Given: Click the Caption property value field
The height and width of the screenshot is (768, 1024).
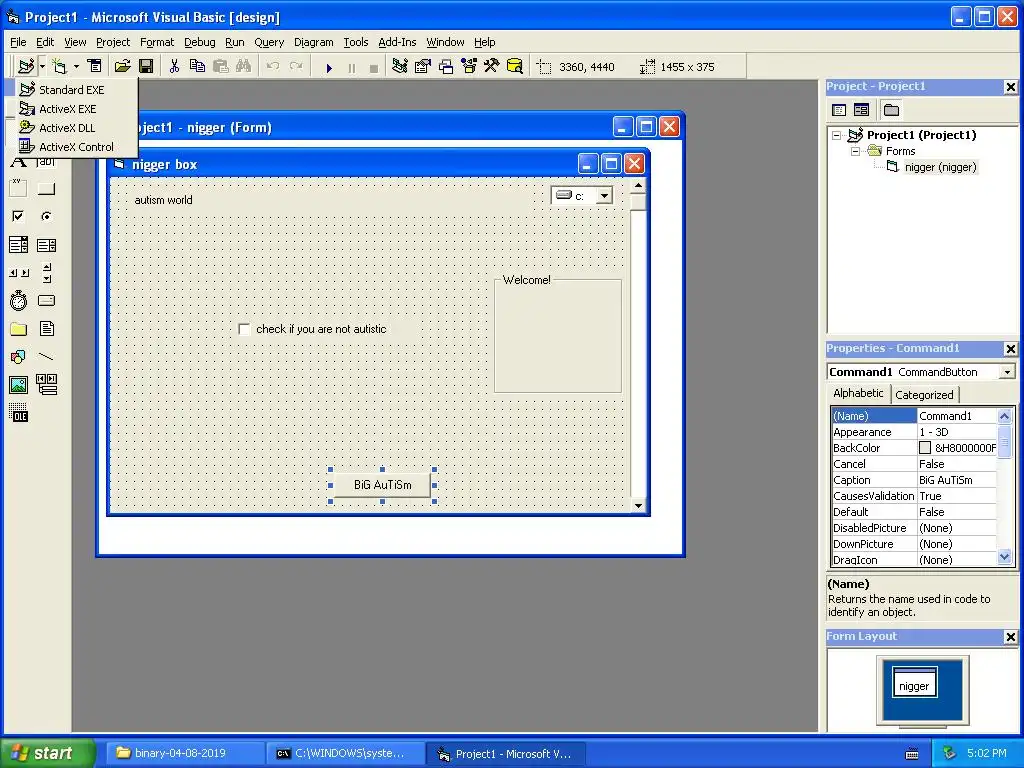Looking at the screenshot, I should coord(957,480).
